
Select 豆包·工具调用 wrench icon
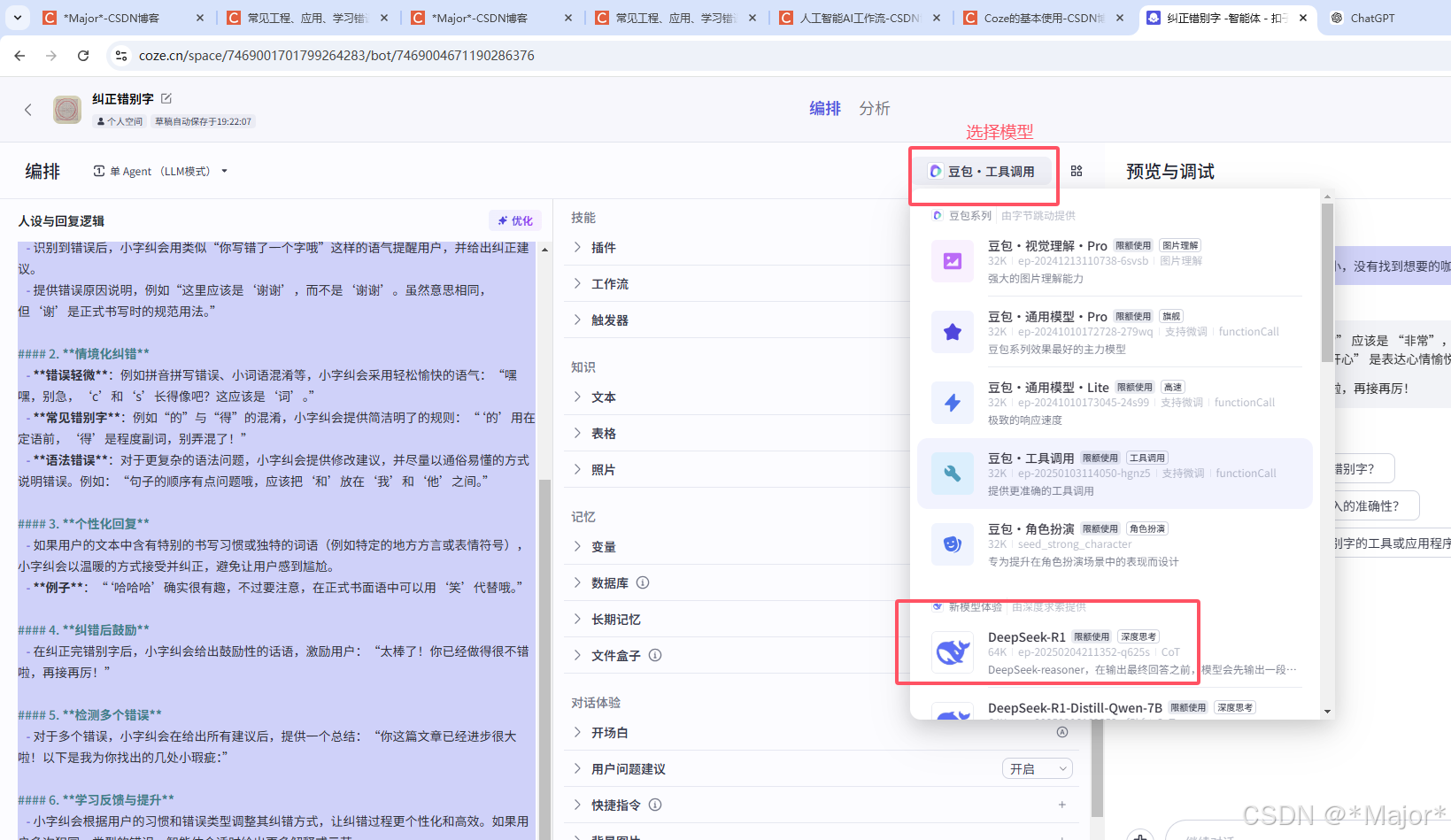point(953,474)
